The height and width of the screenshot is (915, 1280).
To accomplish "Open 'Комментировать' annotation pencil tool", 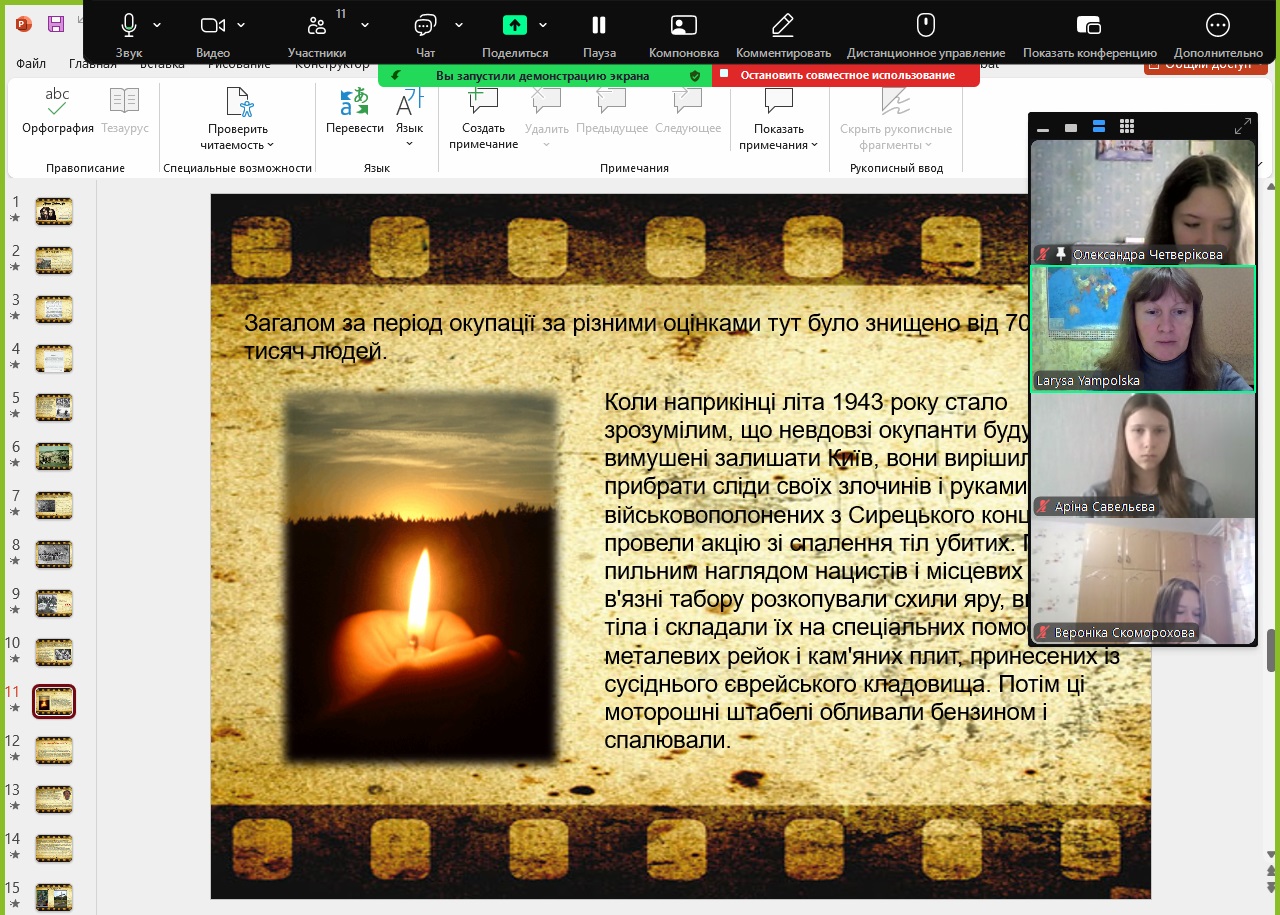I will click(x=783, y=26).
